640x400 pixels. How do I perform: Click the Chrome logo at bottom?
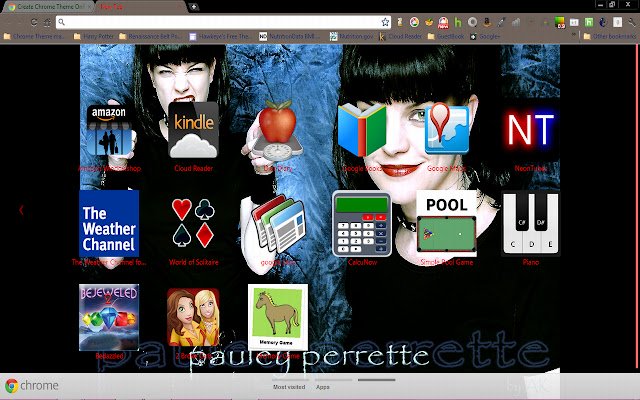[x=31, y=385]
